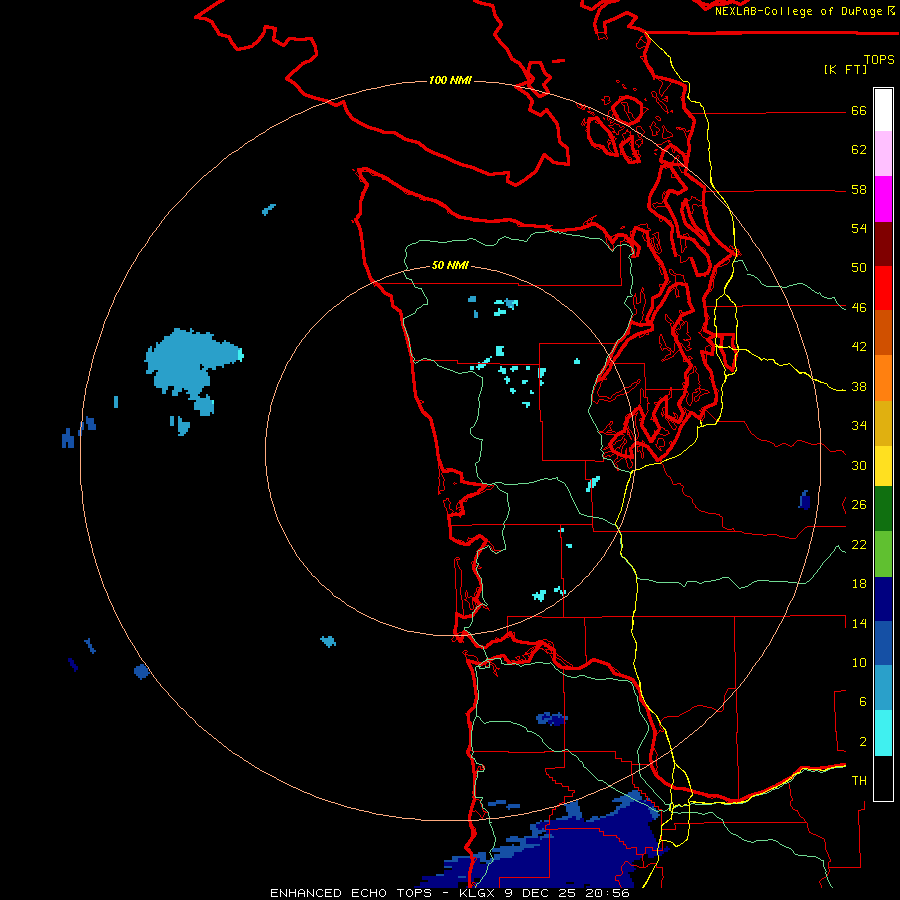The height and width of the screenshot is (900, 900).
Task: Click the 22 legend value
Action: (859, 545)
